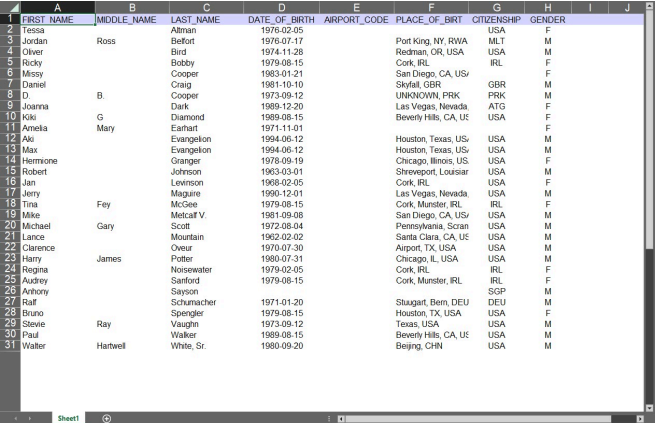Select column D header

(x=282, y=8)
